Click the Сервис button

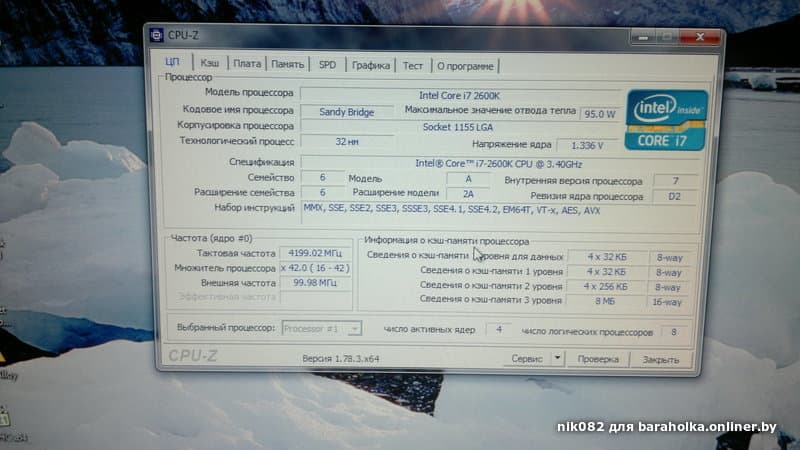click(527, 359)
